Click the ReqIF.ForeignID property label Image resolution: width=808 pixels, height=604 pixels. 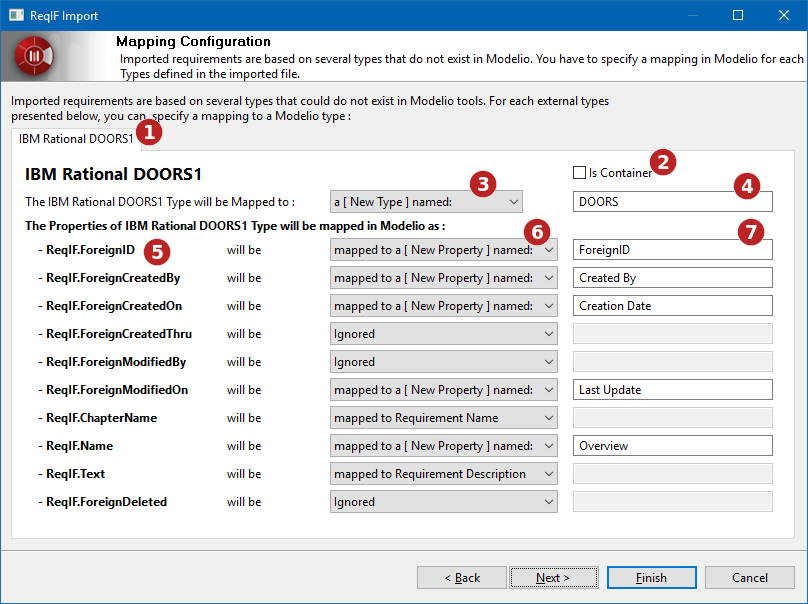tap(90, 250)
